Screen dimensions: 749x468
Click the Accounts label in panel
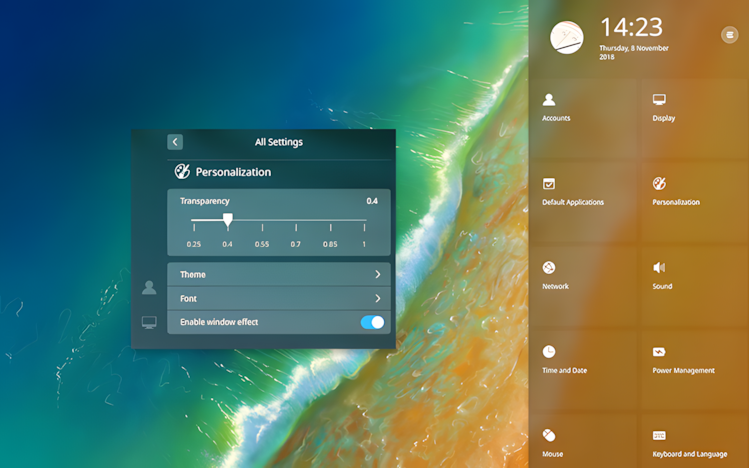coord(556,118)
